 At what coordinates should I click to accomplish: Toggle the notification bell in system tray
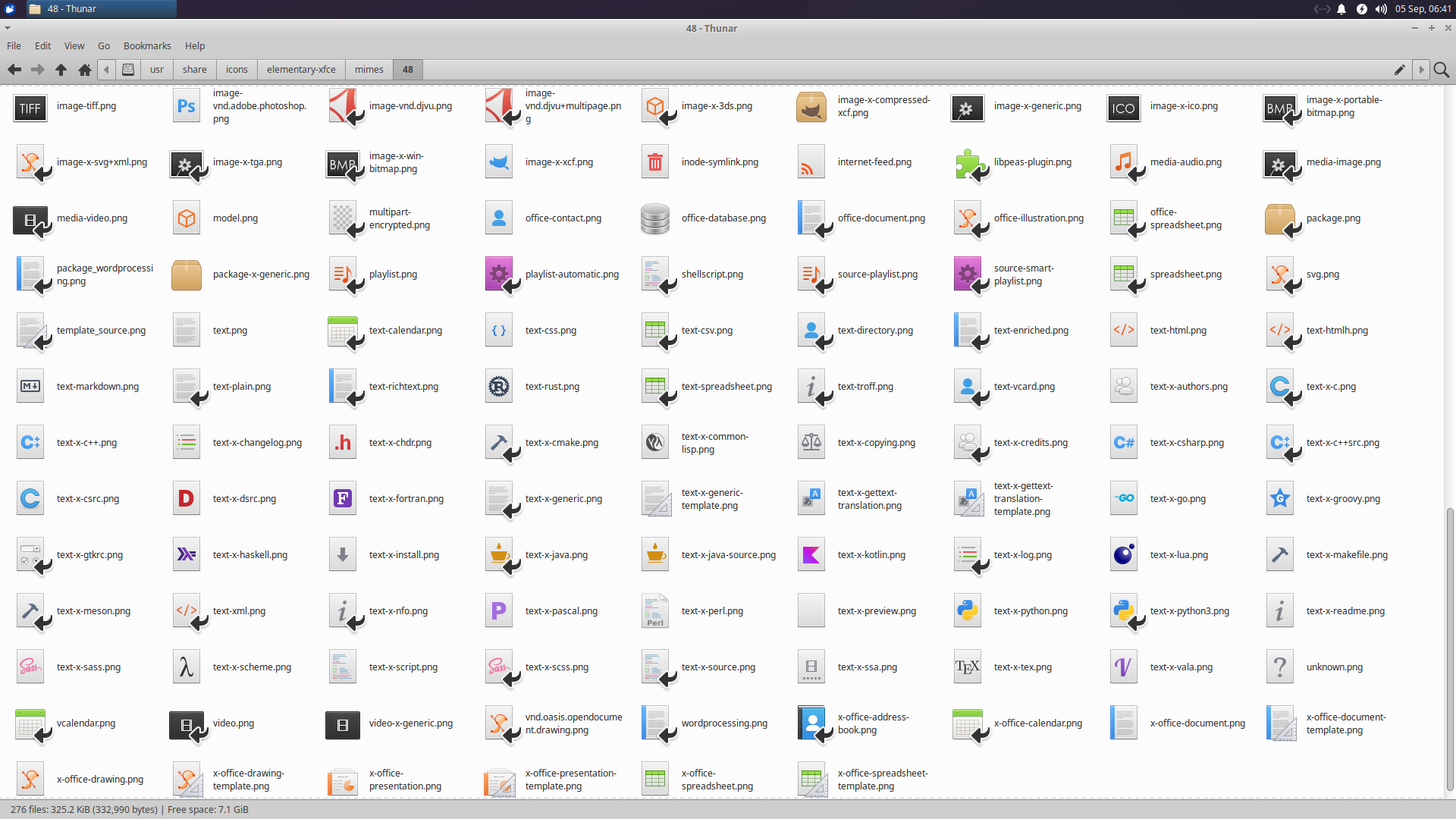pyautogui.click(x=1341, y=9)
